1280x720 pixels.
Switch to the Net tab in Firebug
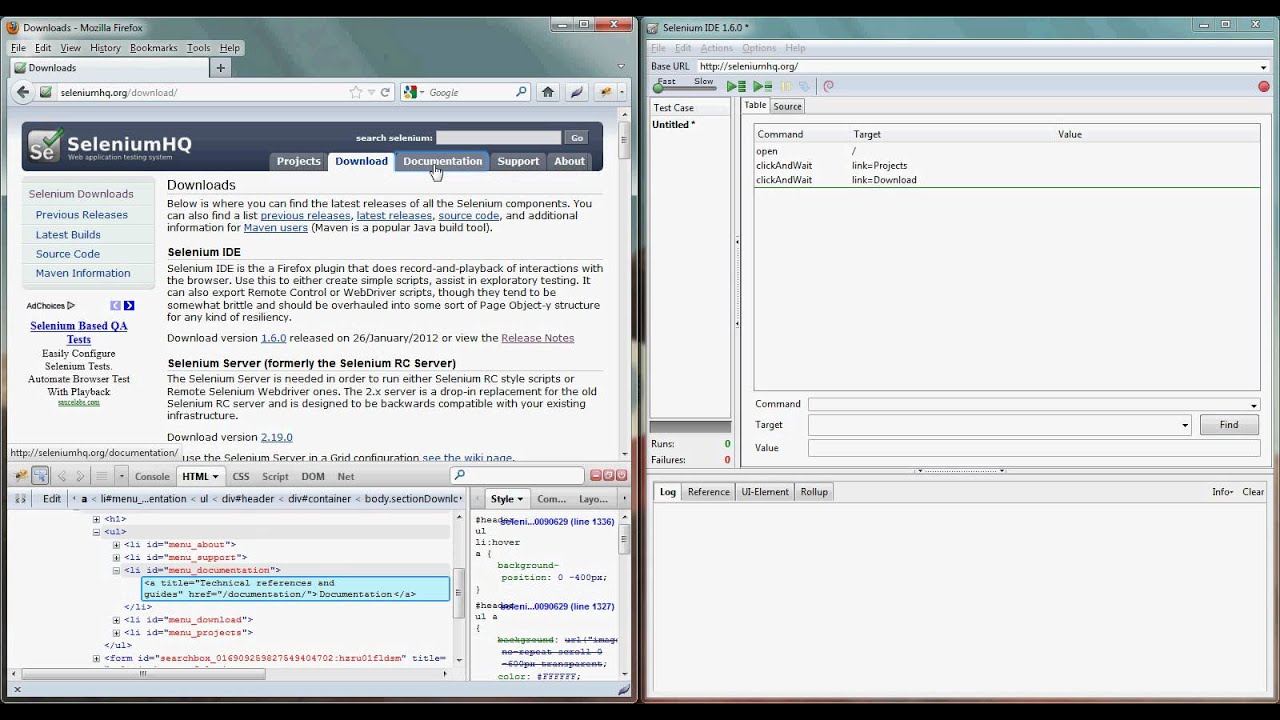pos(346,477)
